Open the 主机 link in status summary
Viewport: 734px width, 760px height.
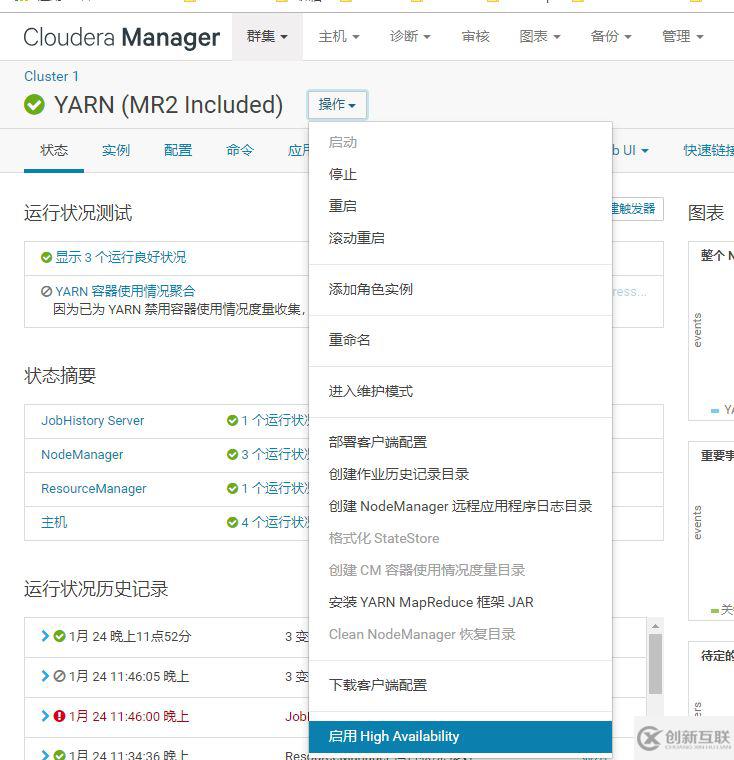pos(54,522)
